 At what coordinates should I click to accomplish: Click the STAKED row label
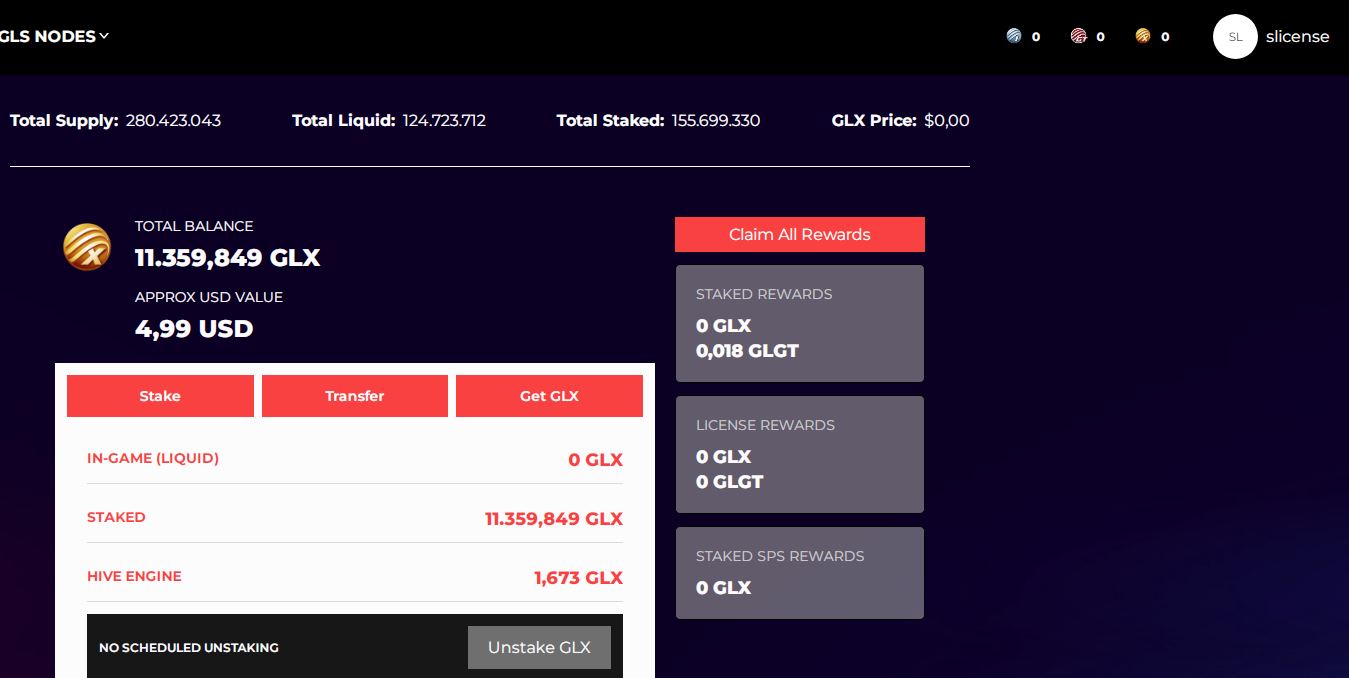coord(116,517)
